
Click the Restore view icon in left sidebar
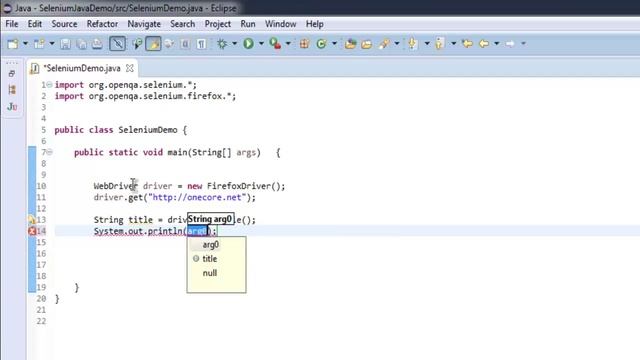[12, 74]
